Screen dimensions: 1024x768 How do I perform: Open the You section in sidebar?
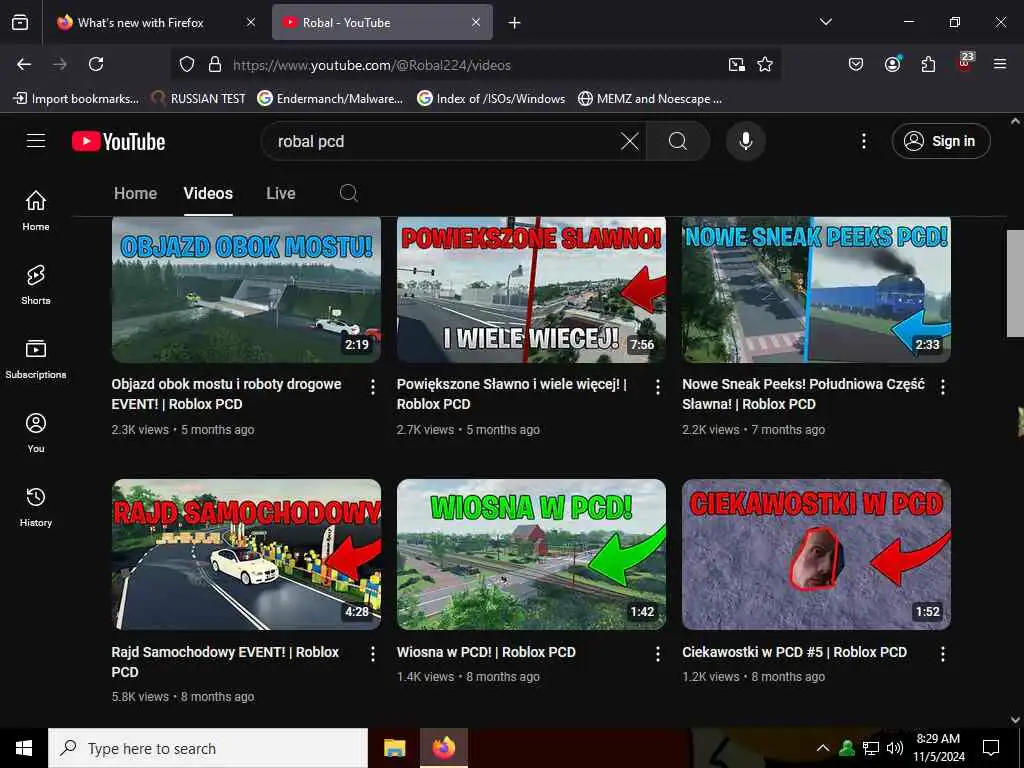36,432
